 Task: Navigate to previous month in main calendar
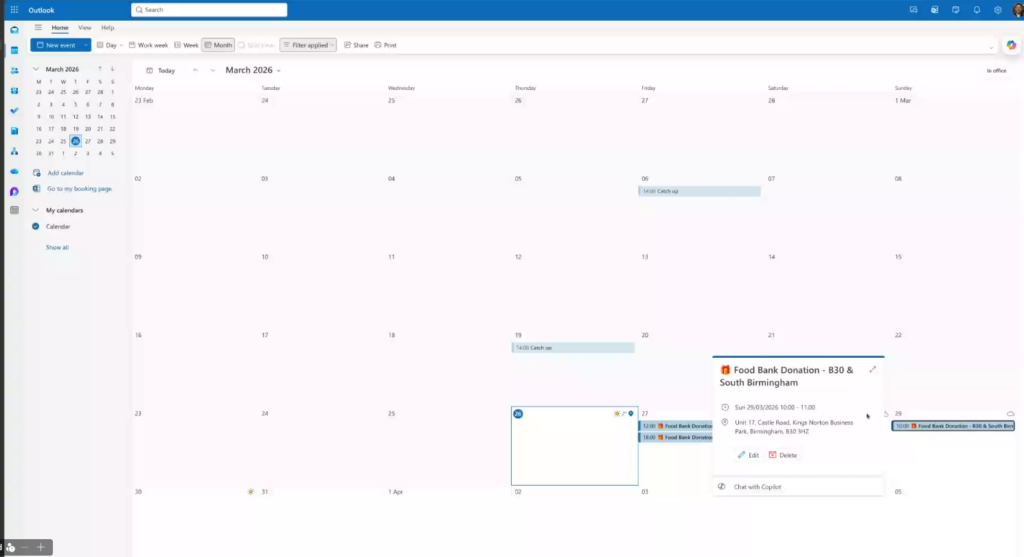(195, 71)
